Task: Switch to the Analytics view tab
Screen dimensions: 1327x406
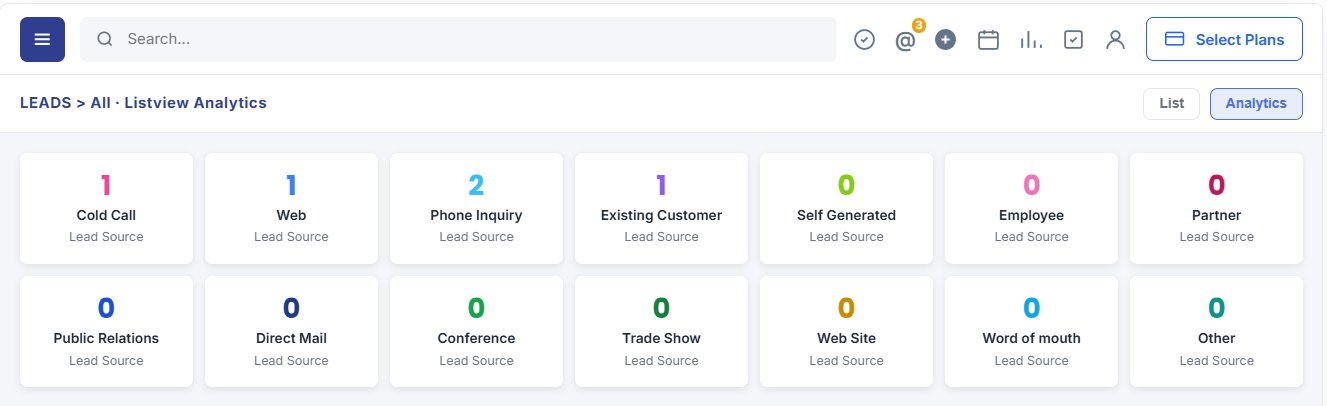Action: click(1256, 103)
